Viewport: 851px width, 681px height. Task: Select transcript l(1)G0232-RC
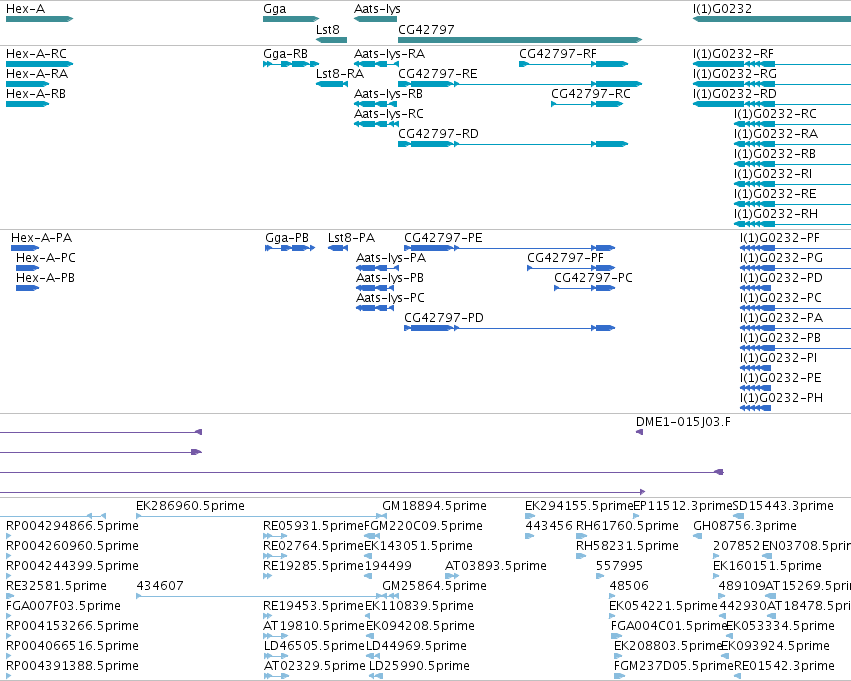(792, 124)
